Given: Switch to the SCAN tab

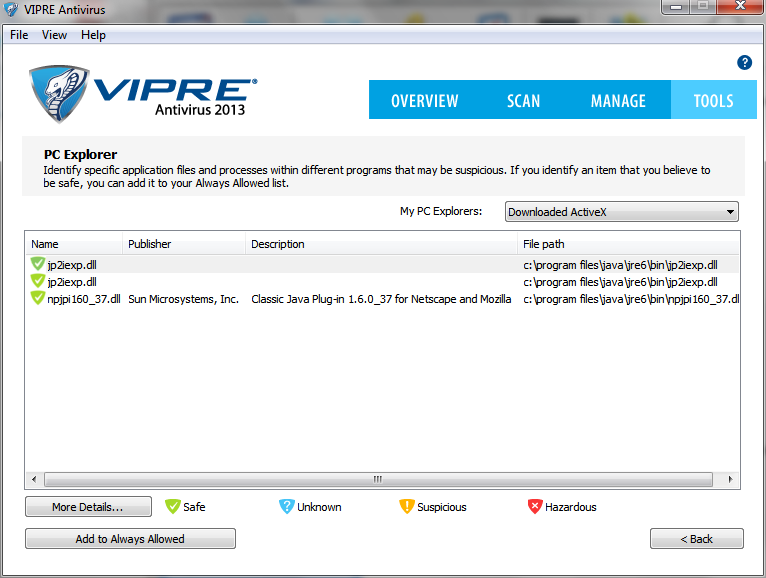Looking at the screenshot, I should [523, 100].
